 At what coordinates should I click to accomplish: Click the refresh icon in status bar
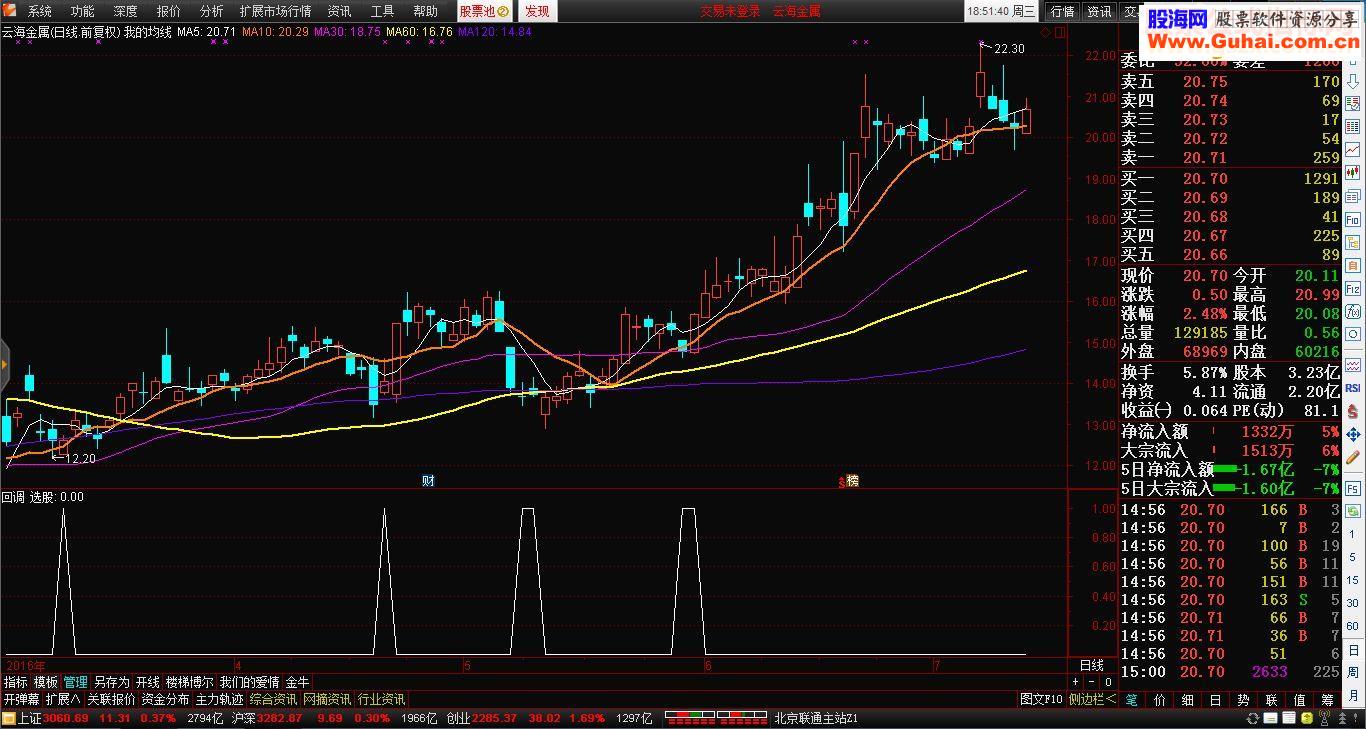click(1253, 718)
